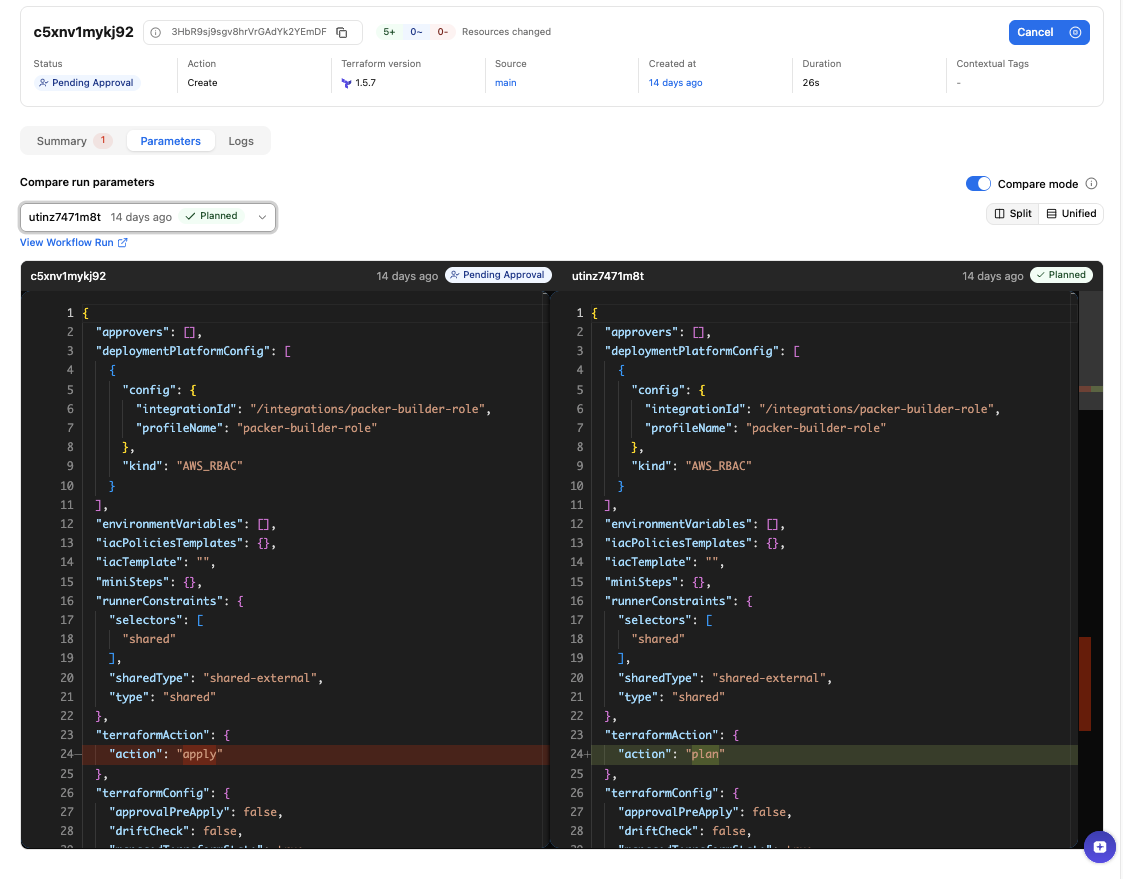Click the stop icon inside Cancel button
Viewport: 1123px width, 879px height.
point(1075,32)
